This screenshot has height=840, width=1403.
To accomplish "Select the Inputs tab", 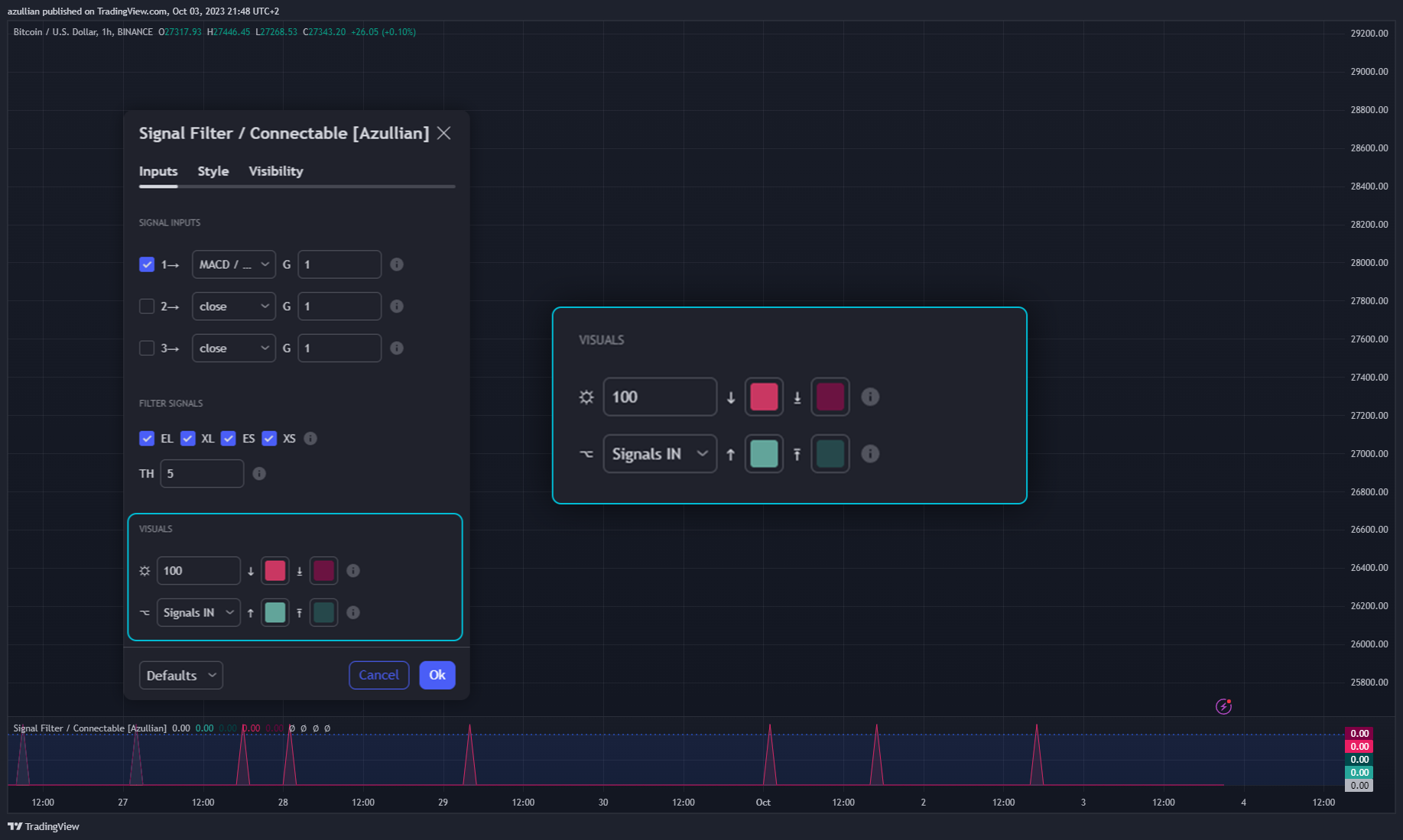I will click(158, 171).
